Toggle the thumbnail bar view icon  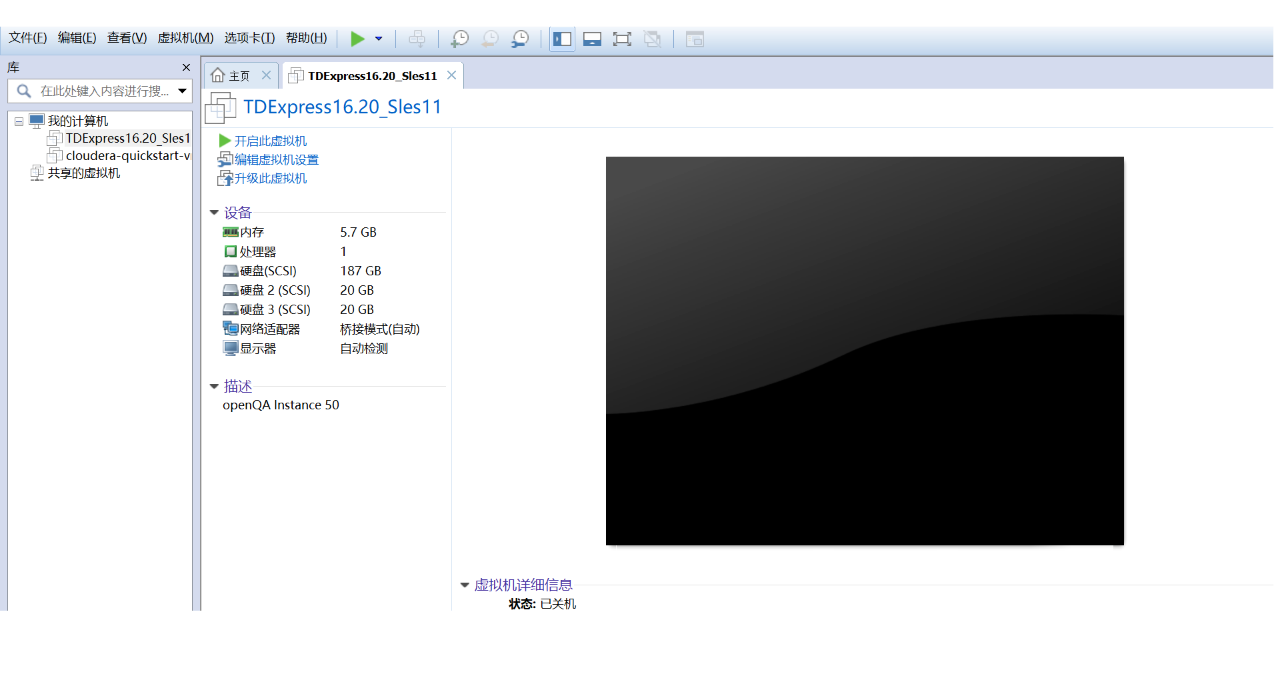click(x=592, y=39)
